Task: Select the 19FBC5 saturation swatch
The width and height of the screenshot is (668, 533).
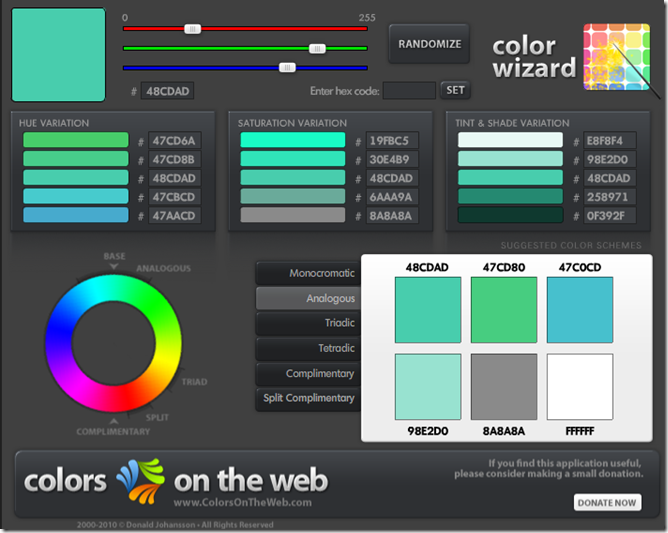Action: pyautogui.click(x=292, y=140)
